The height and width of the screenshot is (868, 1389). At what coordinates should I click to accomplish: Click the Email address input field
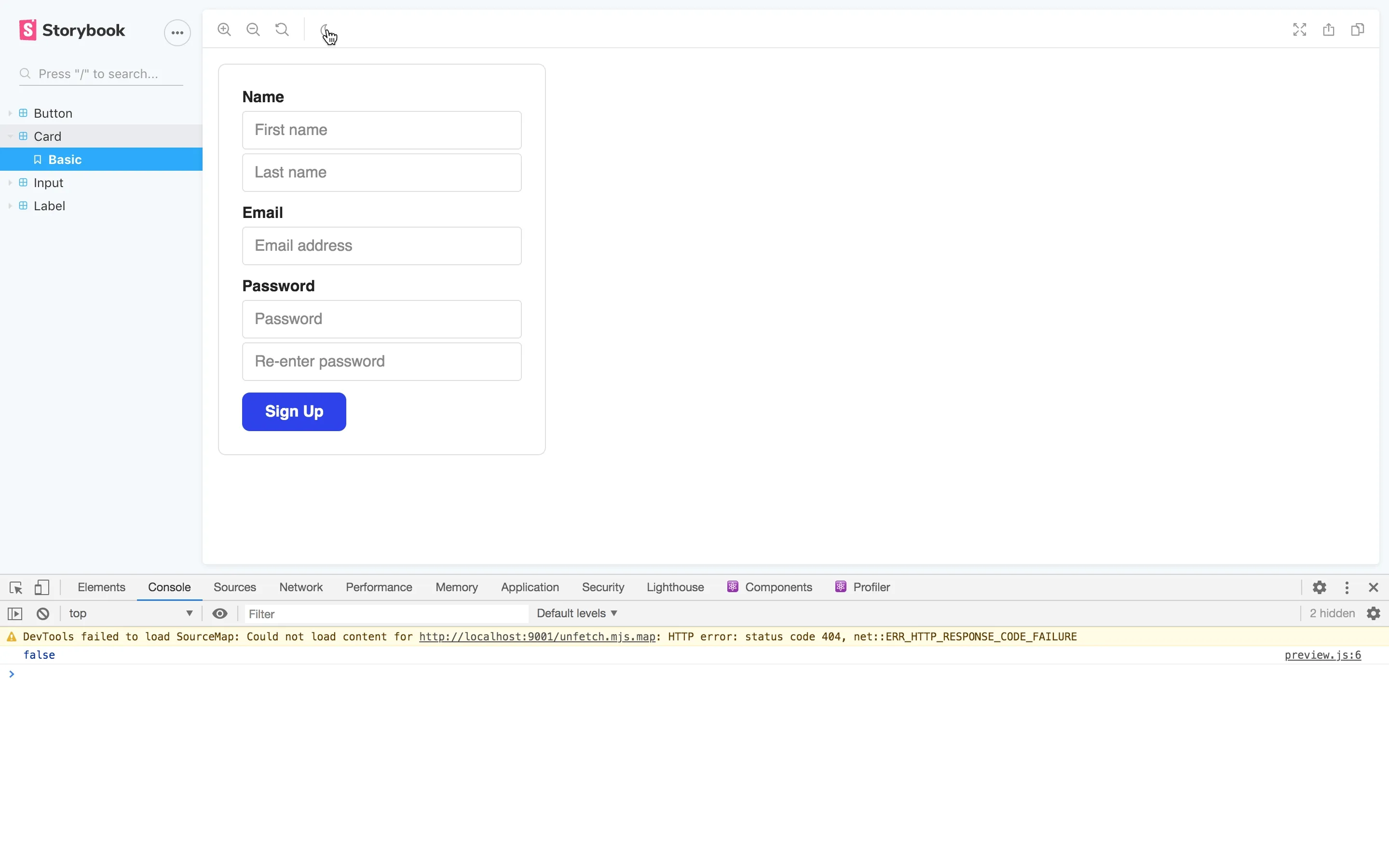[x=381, y=246]
